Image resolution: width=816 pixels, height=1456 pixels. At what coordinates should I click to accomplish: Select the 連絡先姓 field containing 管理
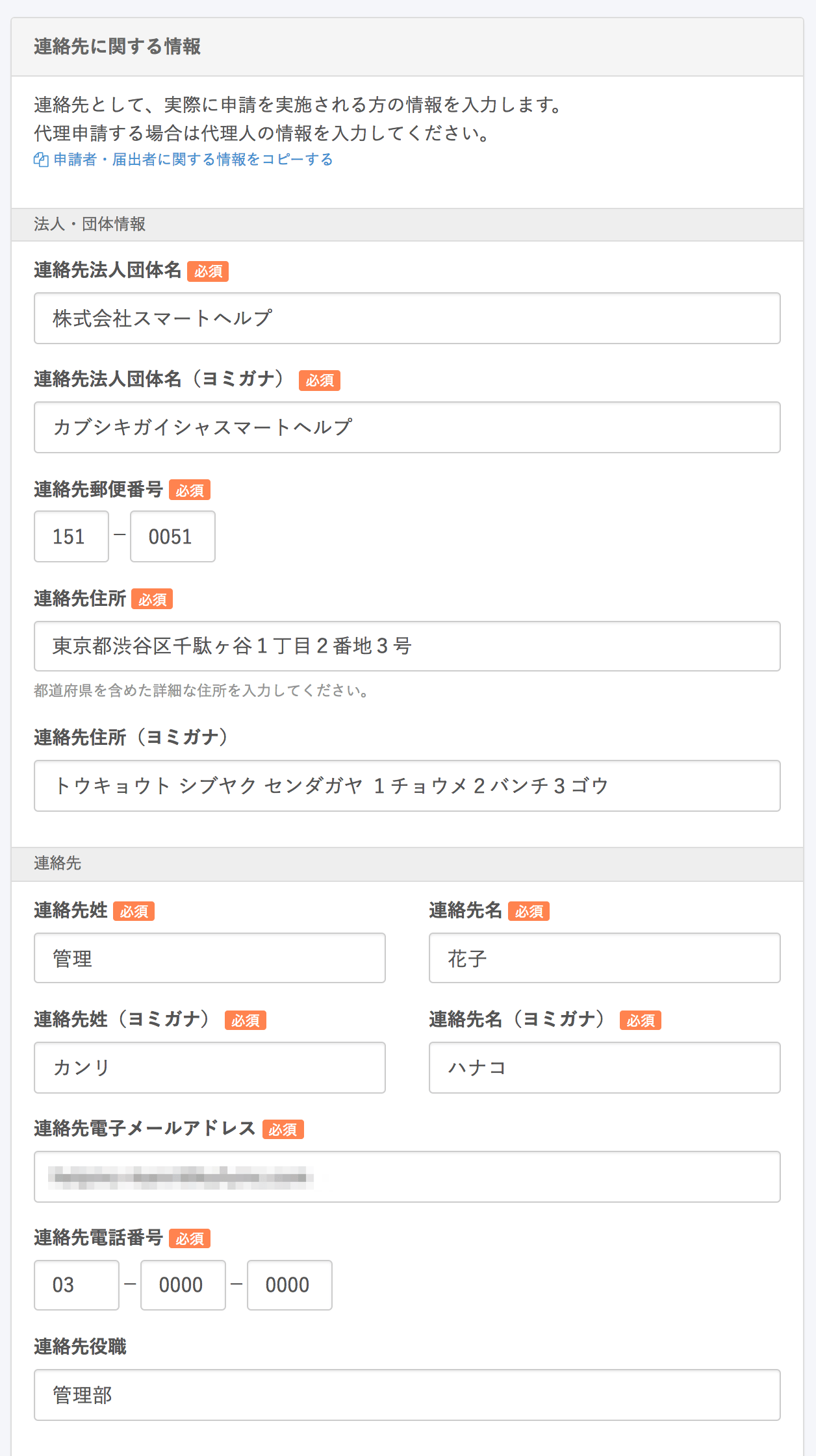(x=210, y=958)
